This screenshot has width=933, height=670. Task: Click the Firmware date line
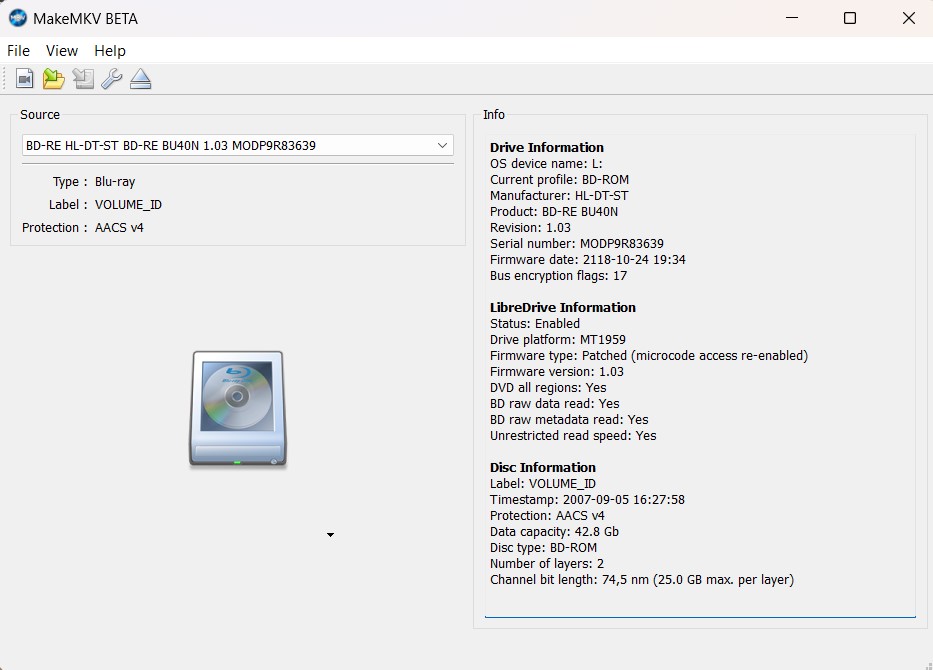[x=587, y=260]
